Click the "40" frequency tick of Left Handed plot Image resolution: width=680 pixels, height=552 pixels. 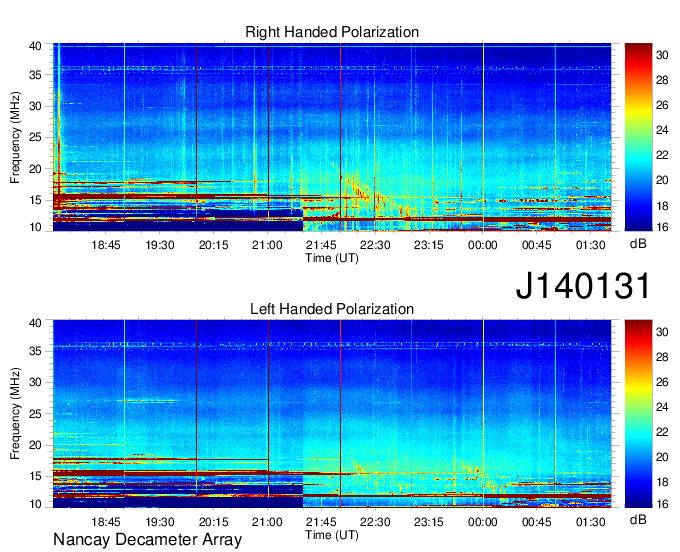point(35,323)
